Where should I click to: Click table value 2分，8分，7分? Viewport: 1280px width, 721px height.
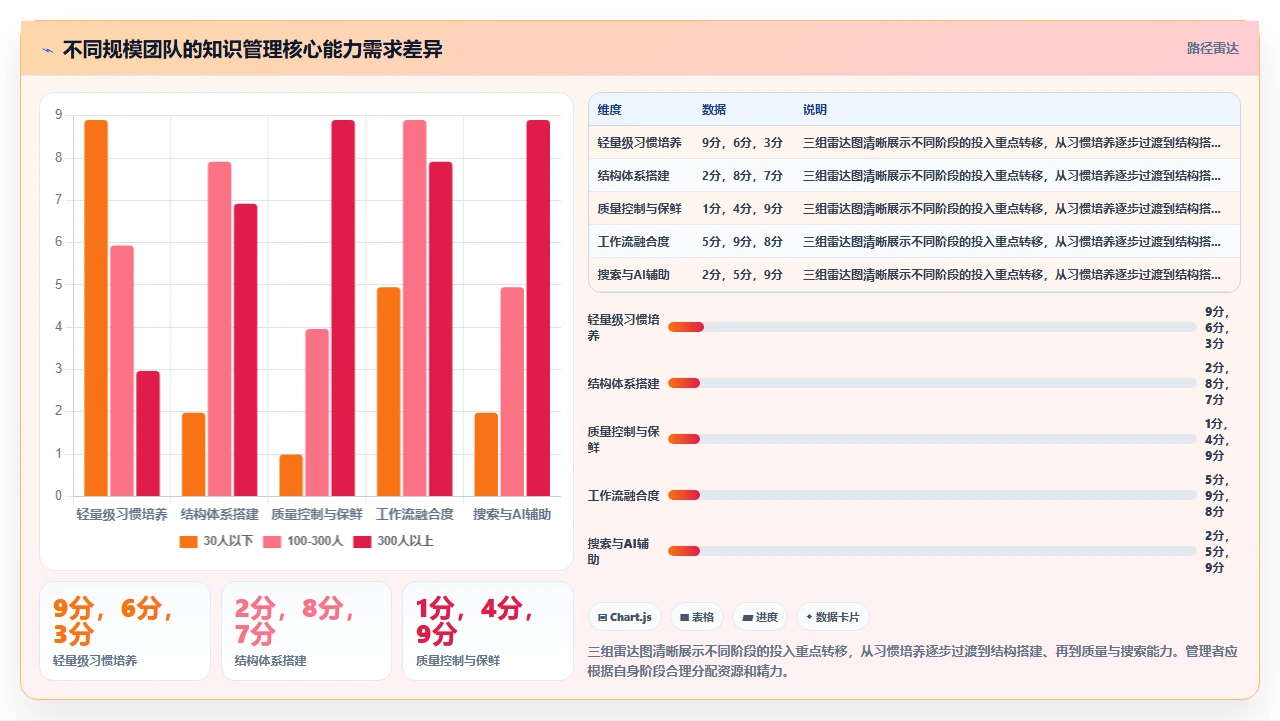(x=742, y=176)
